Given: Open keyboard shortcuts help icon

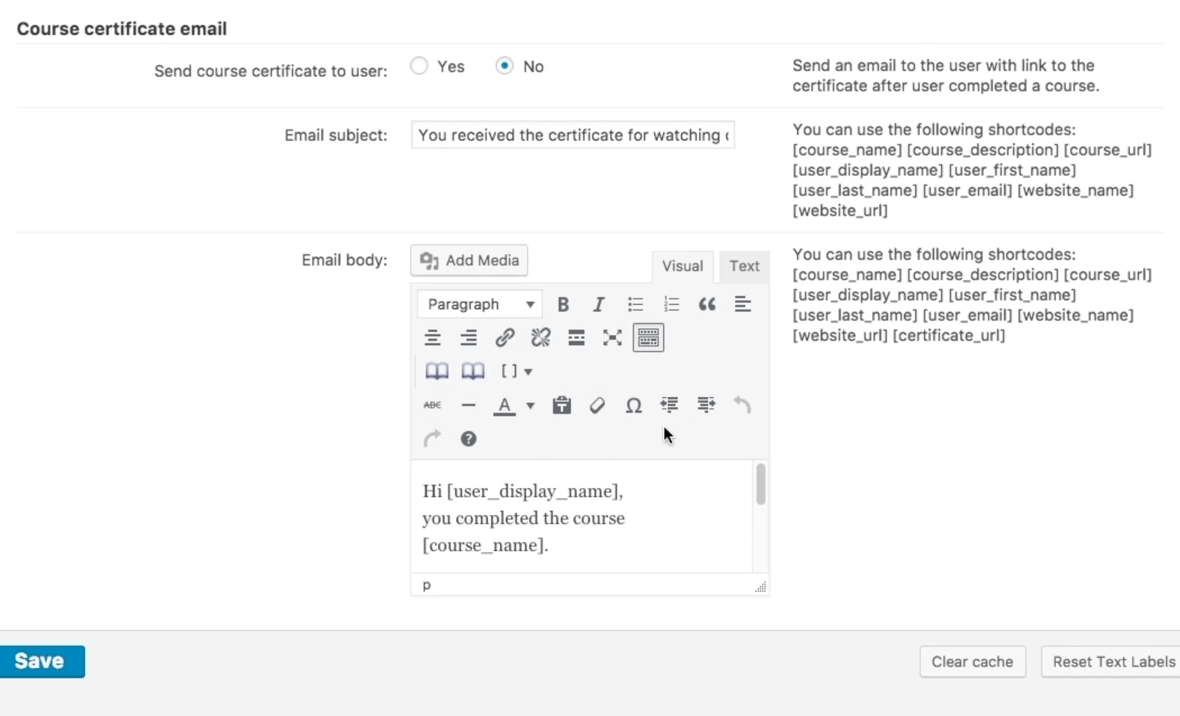Looking at the screenshot, I should [x=468, y=439].
